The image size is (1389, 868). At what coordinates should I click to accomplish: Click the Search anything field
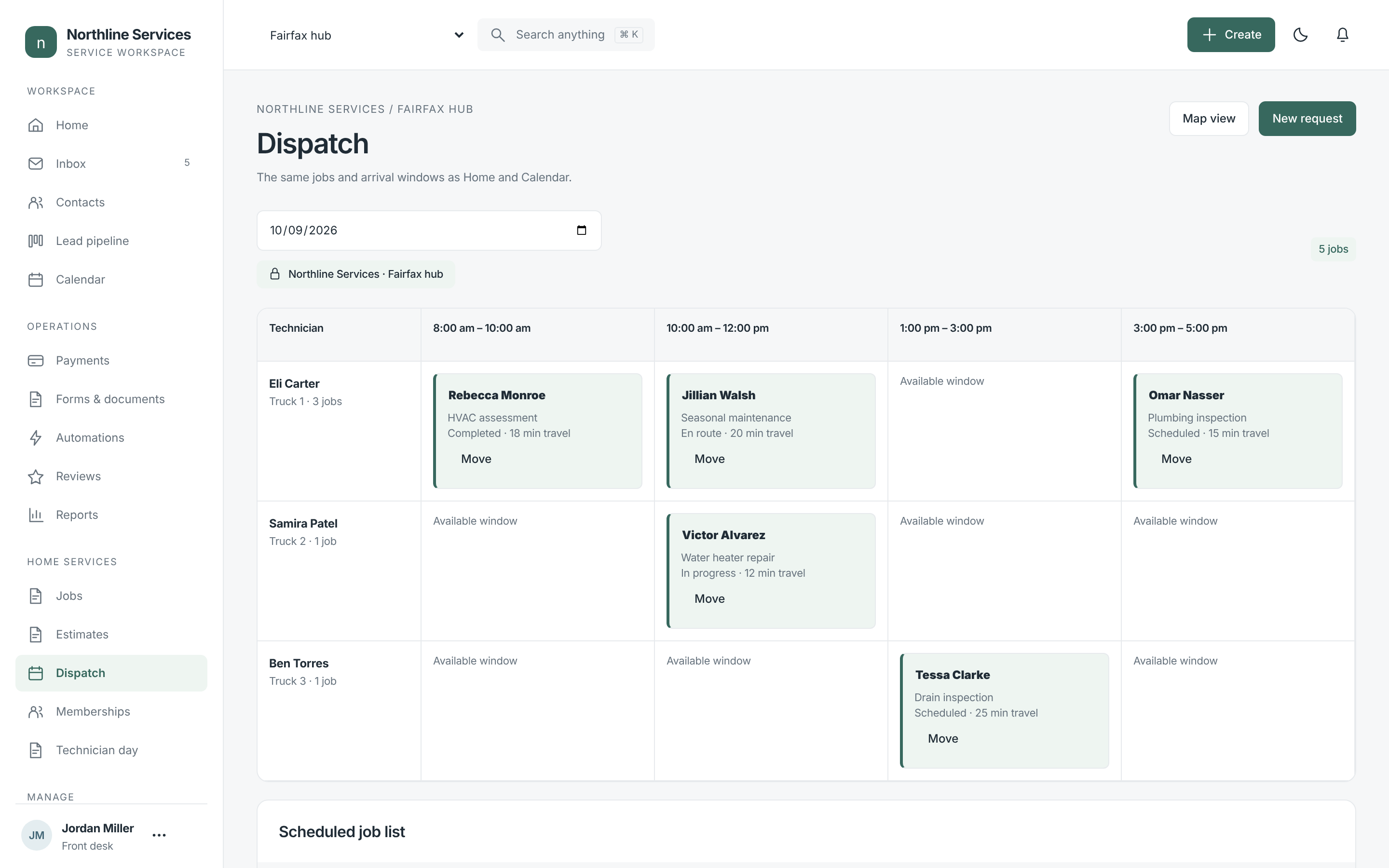point(566,35)
